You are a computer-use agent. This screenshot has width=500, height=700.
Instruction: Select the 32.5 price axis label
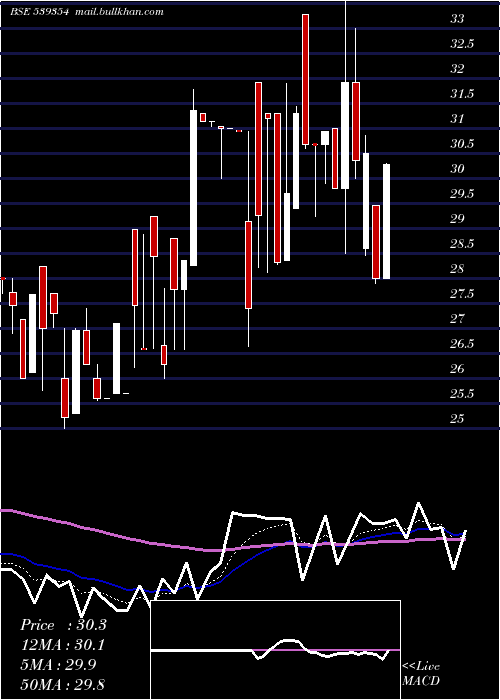462,44
